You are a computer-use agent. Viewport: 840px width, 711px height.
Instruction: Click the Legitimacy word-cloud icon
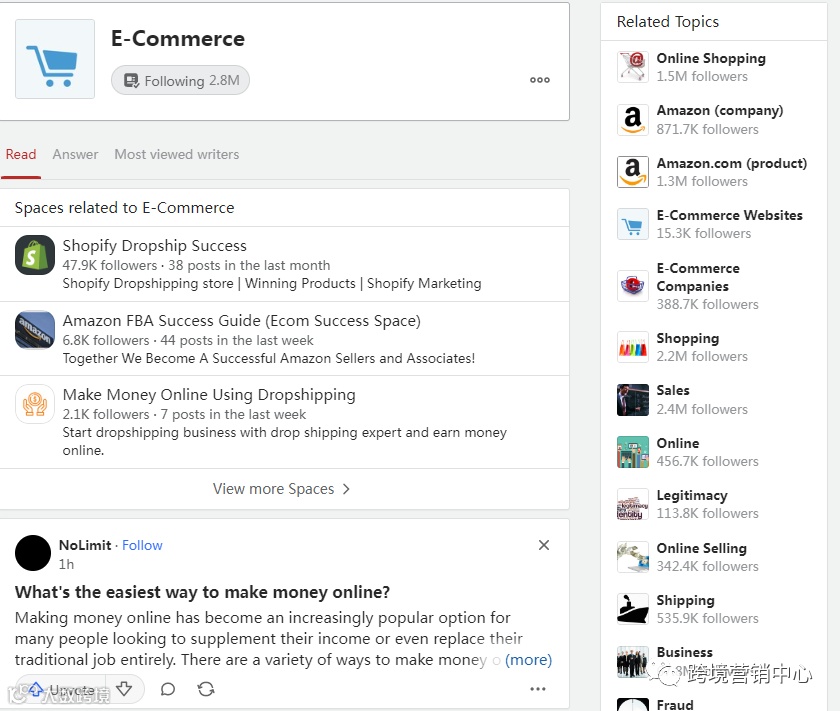[633, 505]
